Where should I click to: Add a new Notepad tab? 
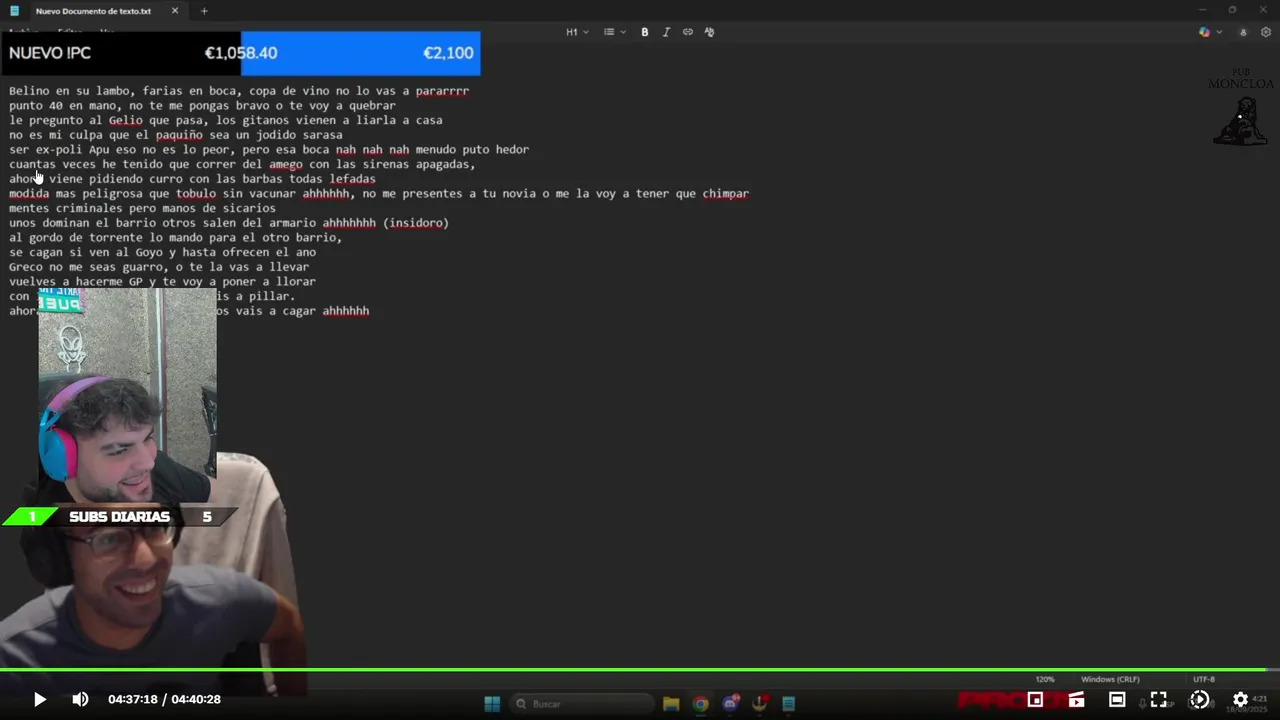204,11
